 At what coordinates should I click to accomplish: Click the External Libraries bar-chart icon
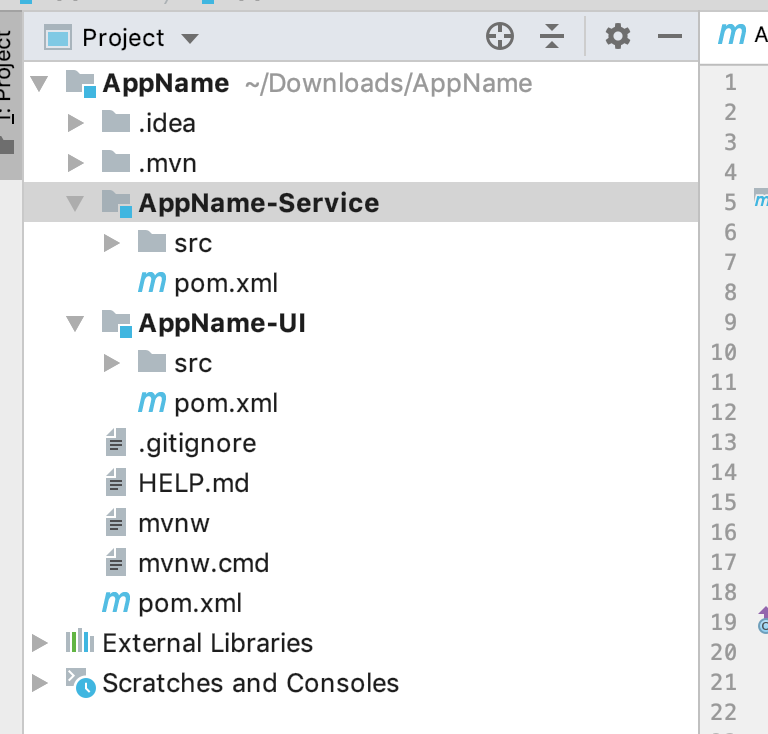click(x=79, y=643)
